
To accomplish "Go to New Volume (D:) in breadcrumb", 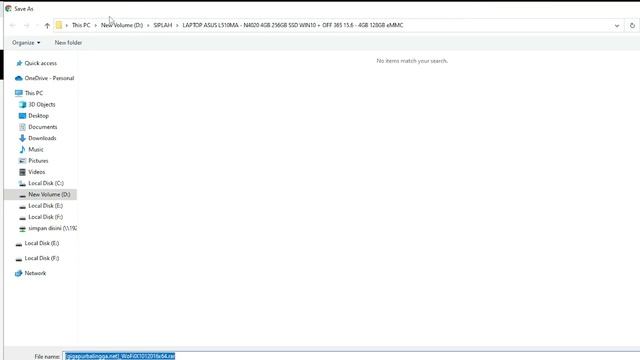I will pyautogui.click(x=122, y=25).
